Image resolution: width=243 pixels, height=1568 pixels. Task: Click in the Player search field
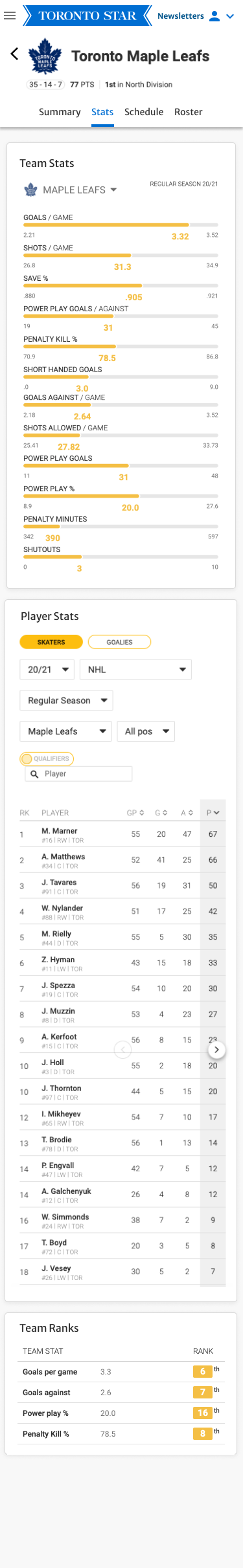coord(78,774)
